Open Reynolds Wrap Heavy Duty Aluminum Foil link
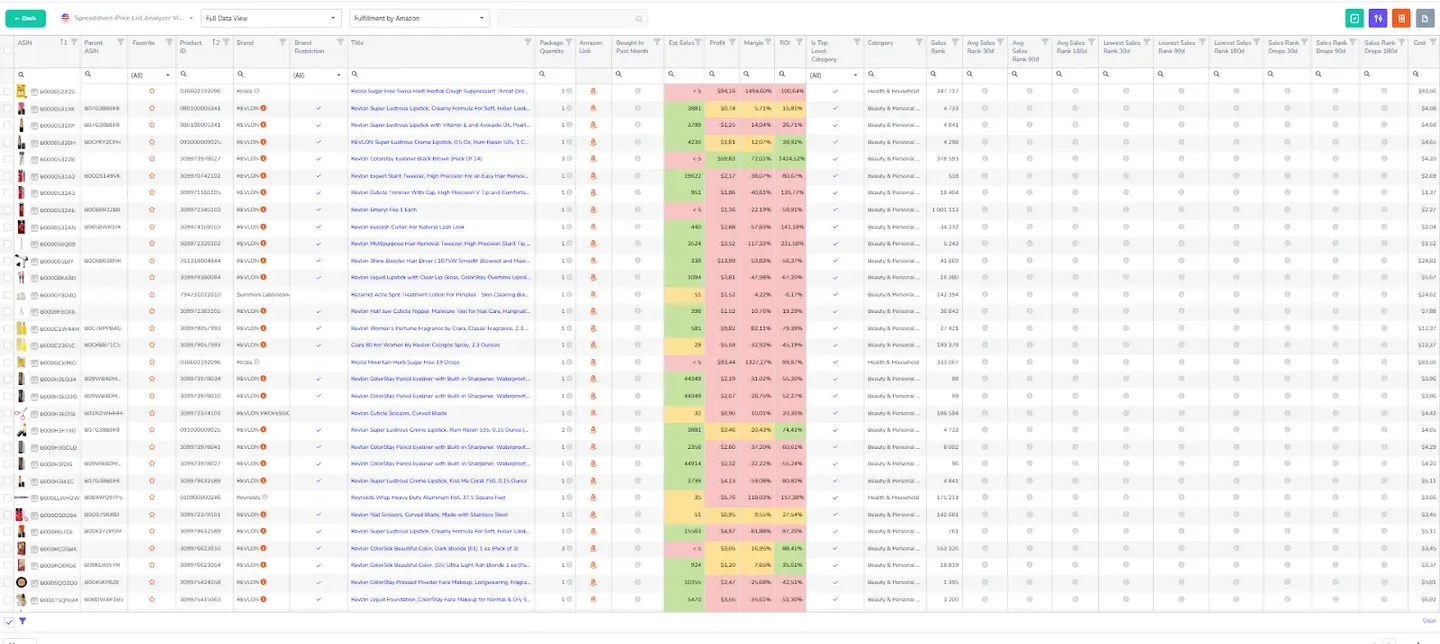1440x644 pixels. pyautogui.click(x=428, y=497)
